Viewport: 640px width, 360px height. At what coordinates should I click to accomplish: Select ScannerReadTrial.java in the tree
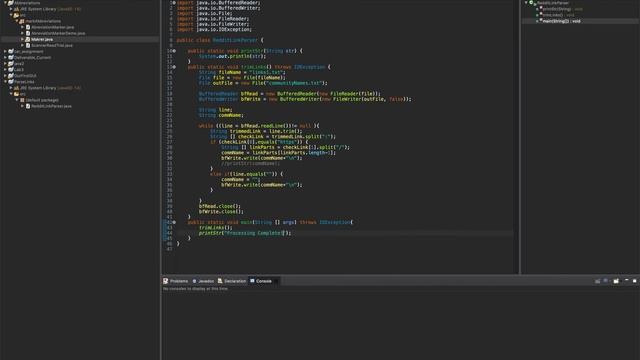(52, 45)
